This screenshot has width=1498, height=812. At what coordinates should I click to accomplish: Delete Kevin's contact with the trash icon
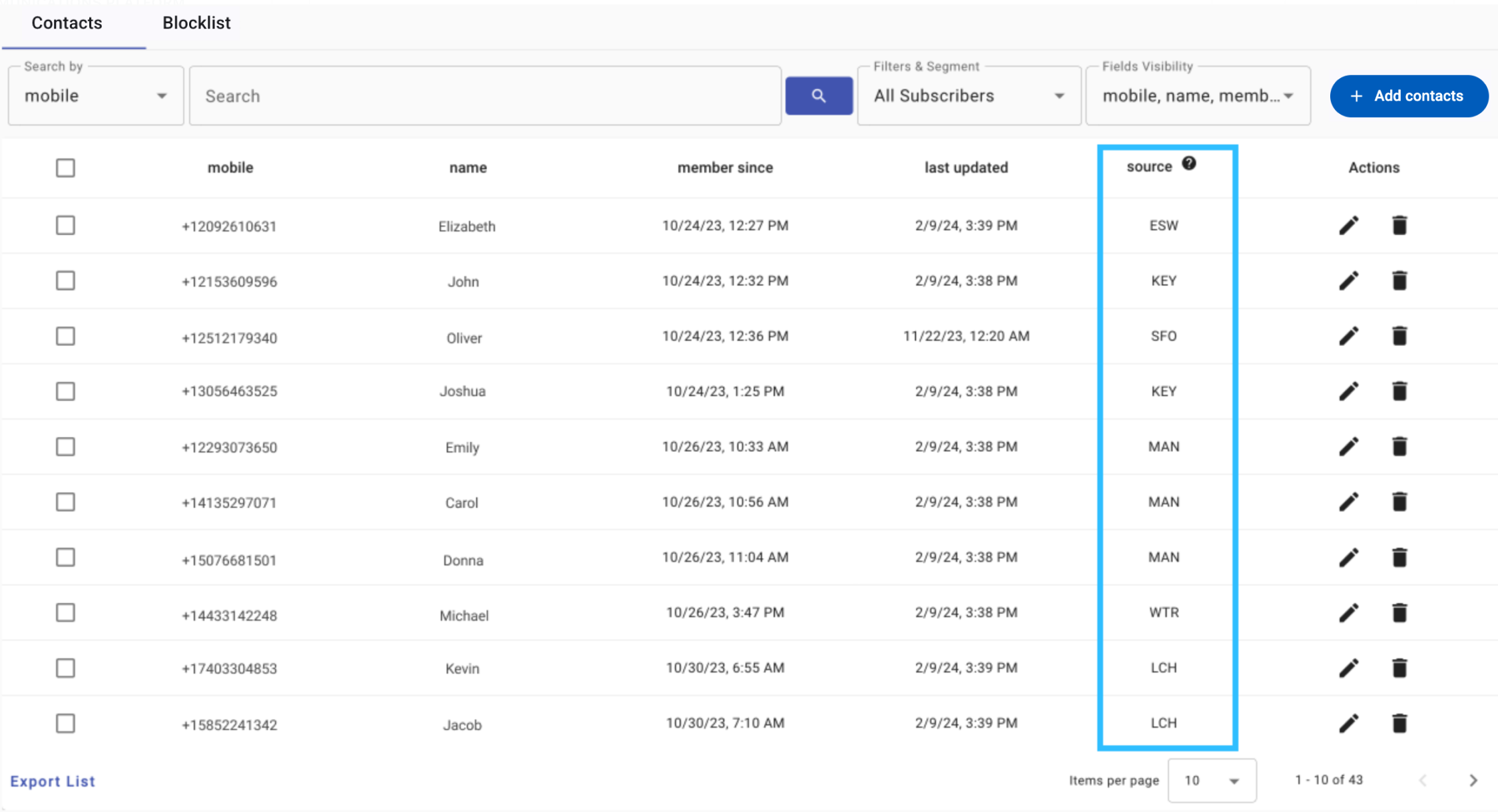click(1399, 668)
